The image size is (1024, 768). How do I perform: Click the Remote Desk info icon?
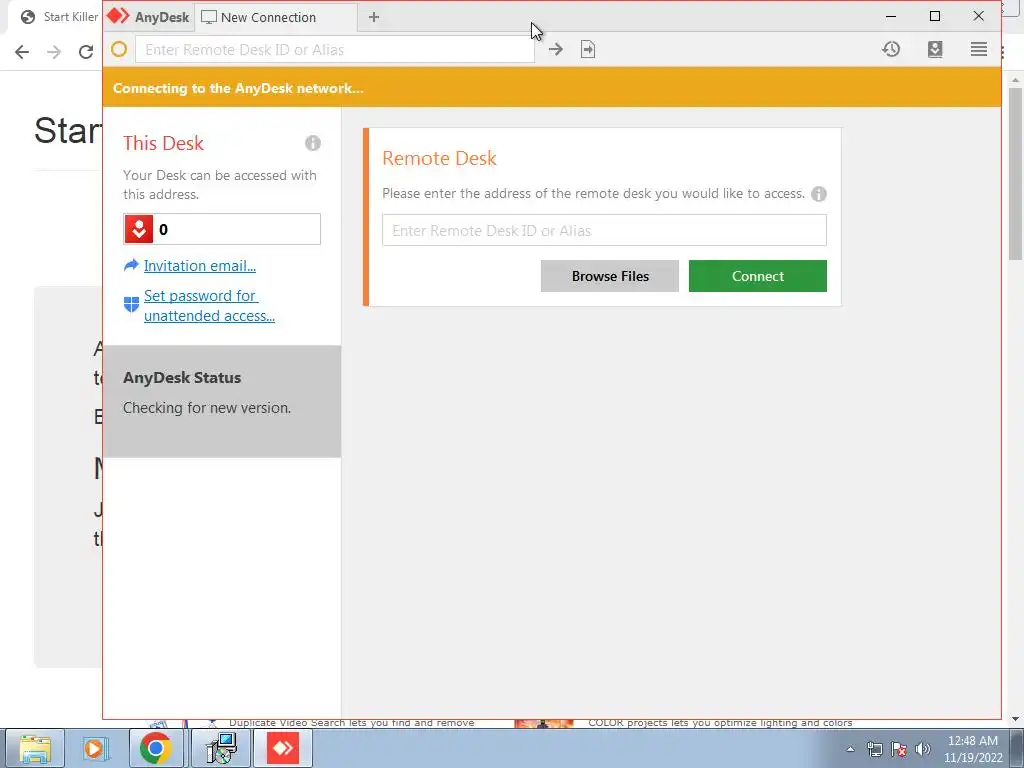(x=818, y=194)
